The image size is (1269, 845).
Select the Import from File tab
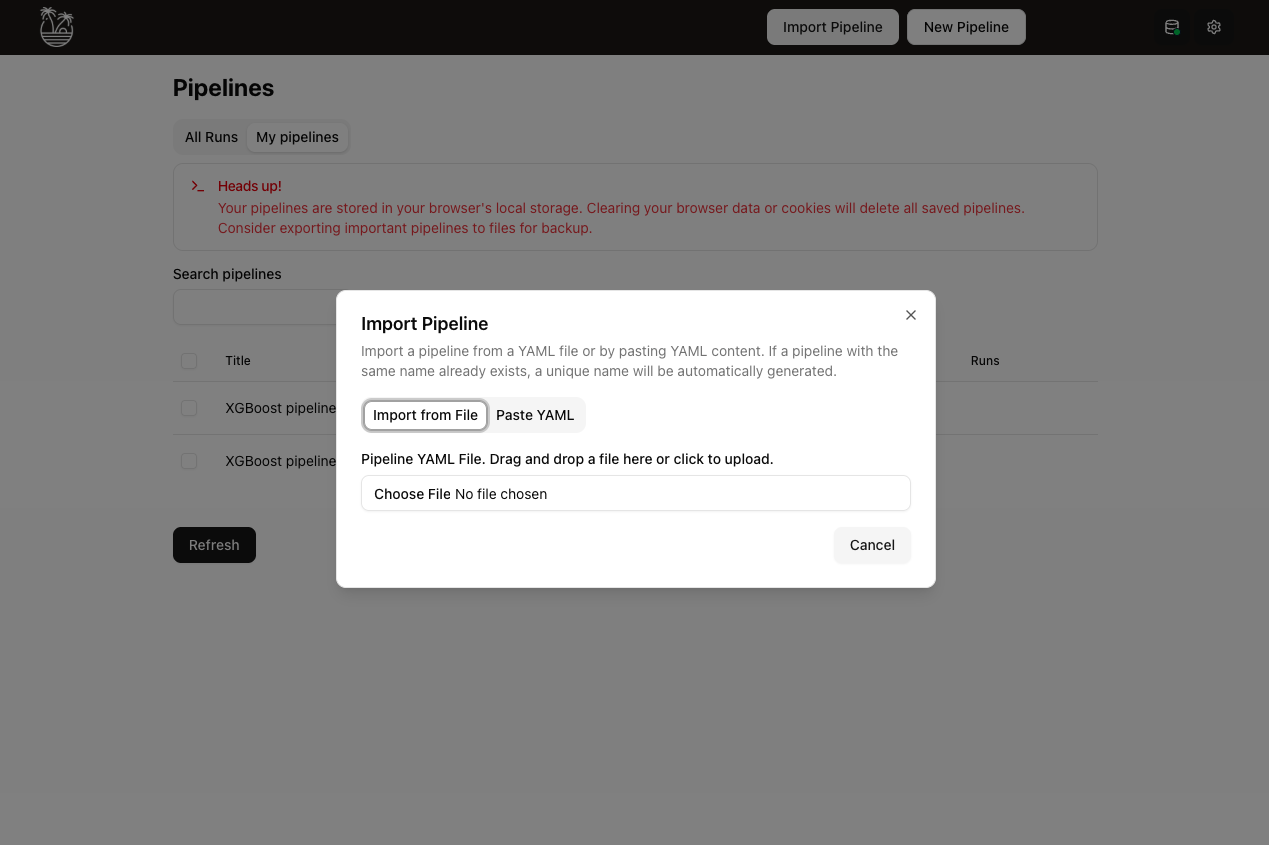click(x=425, y=414)
